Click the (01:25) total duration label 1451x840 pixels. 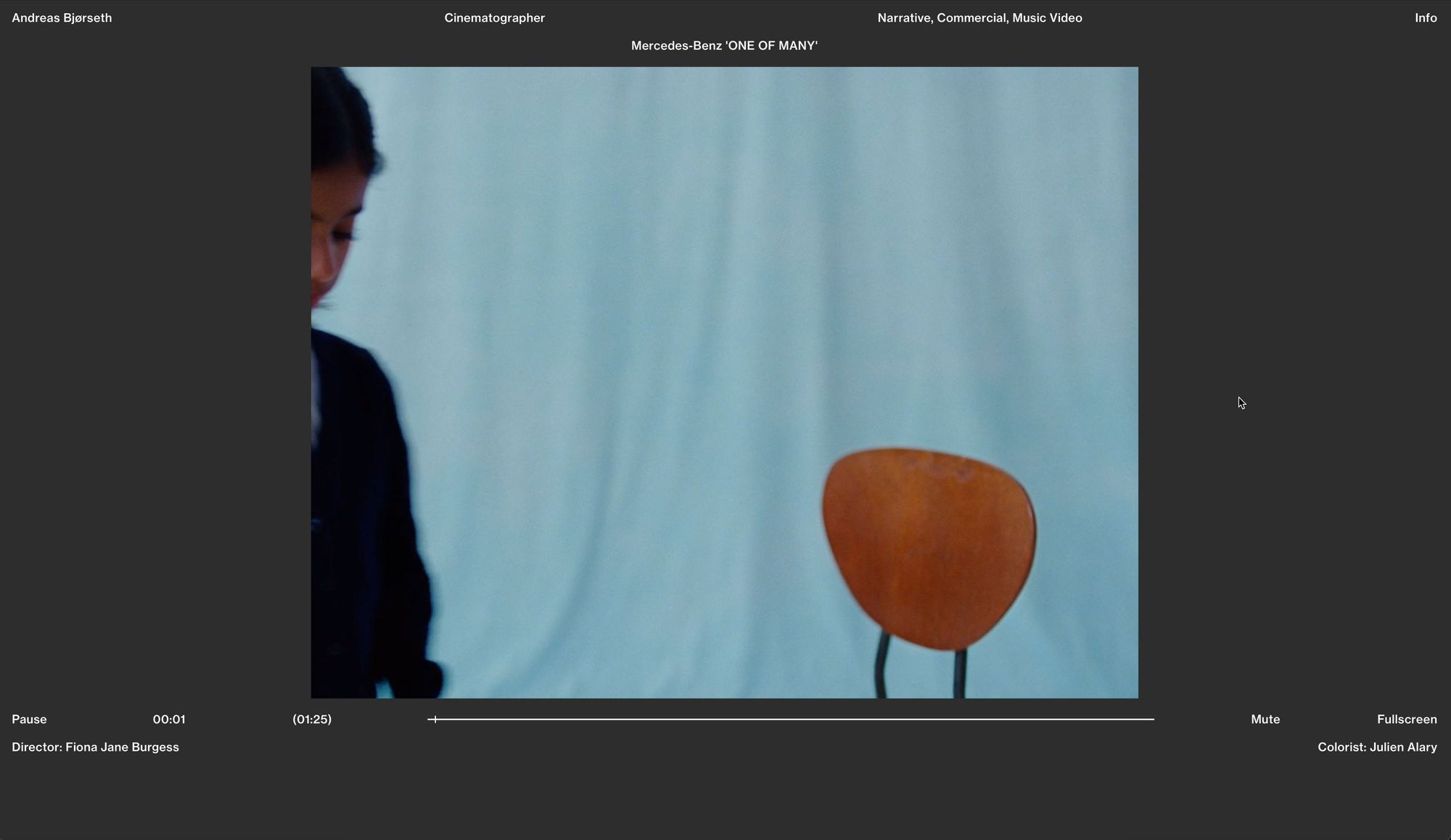[312, 719]
